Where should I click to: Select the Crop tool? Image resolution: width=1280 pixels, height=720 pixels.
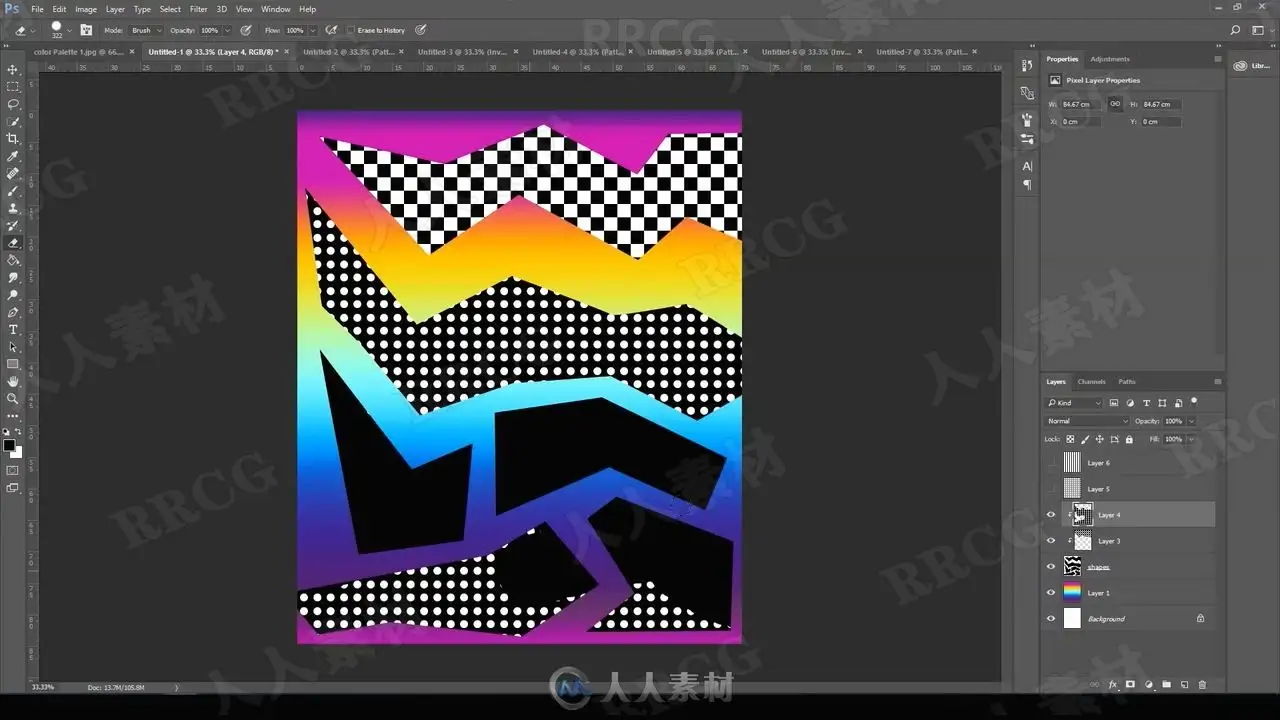pyautogui.click(x=13, y=139)
